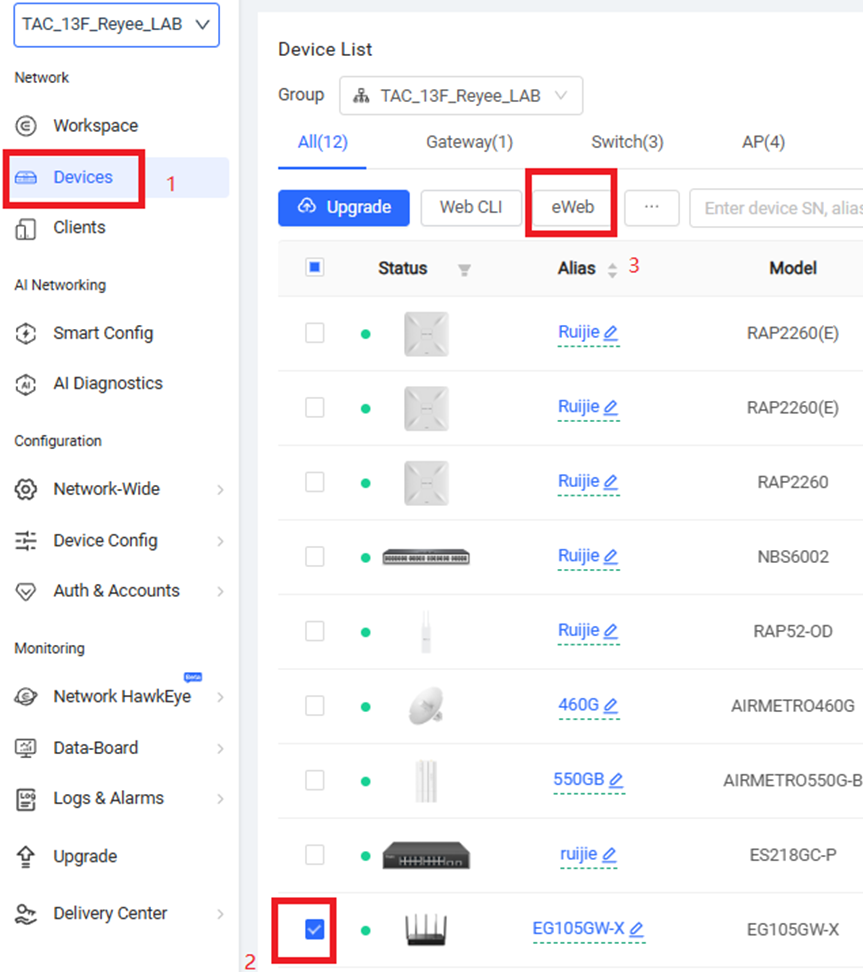Click the eWeb button
This screenshot has width=863, height=972.
tap(573, 207)
